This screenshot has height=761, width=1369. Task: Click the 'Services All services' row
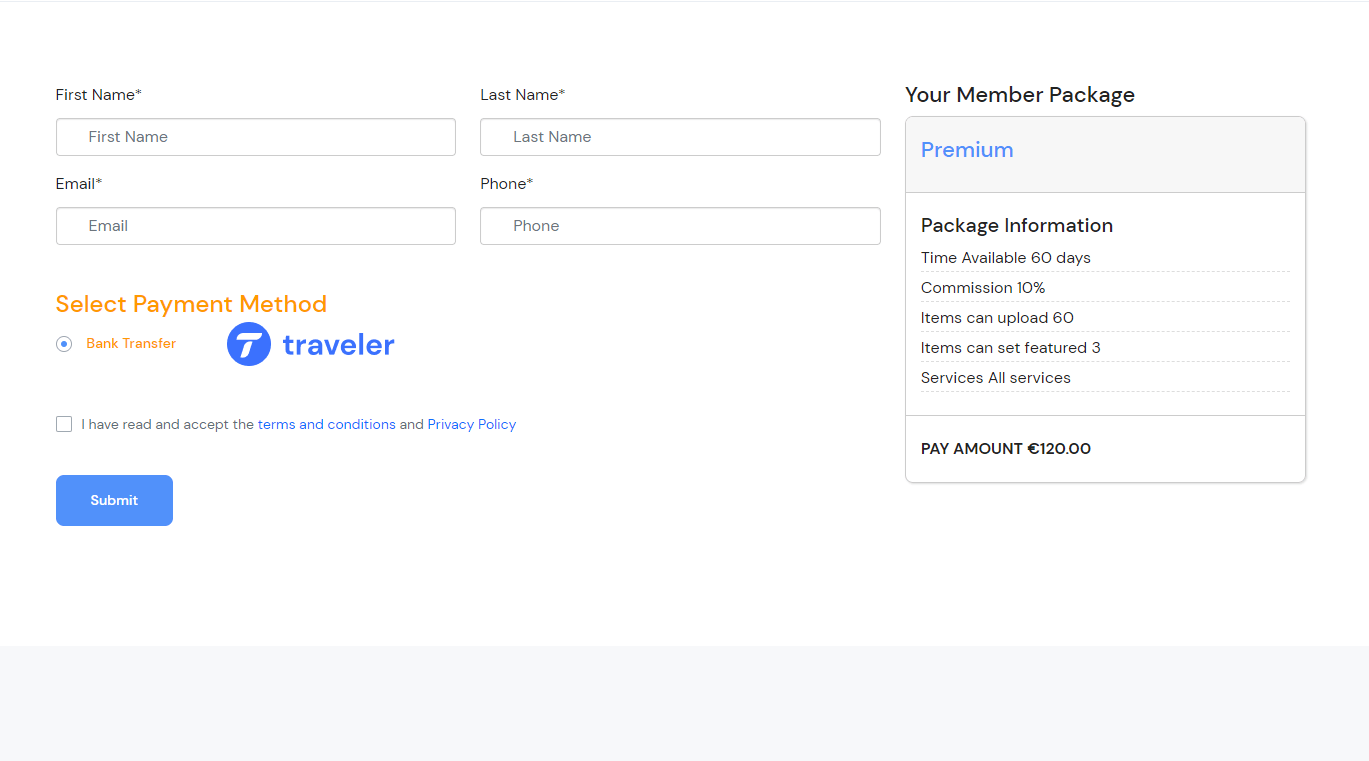pyautogui.click(x=995, y=378)
